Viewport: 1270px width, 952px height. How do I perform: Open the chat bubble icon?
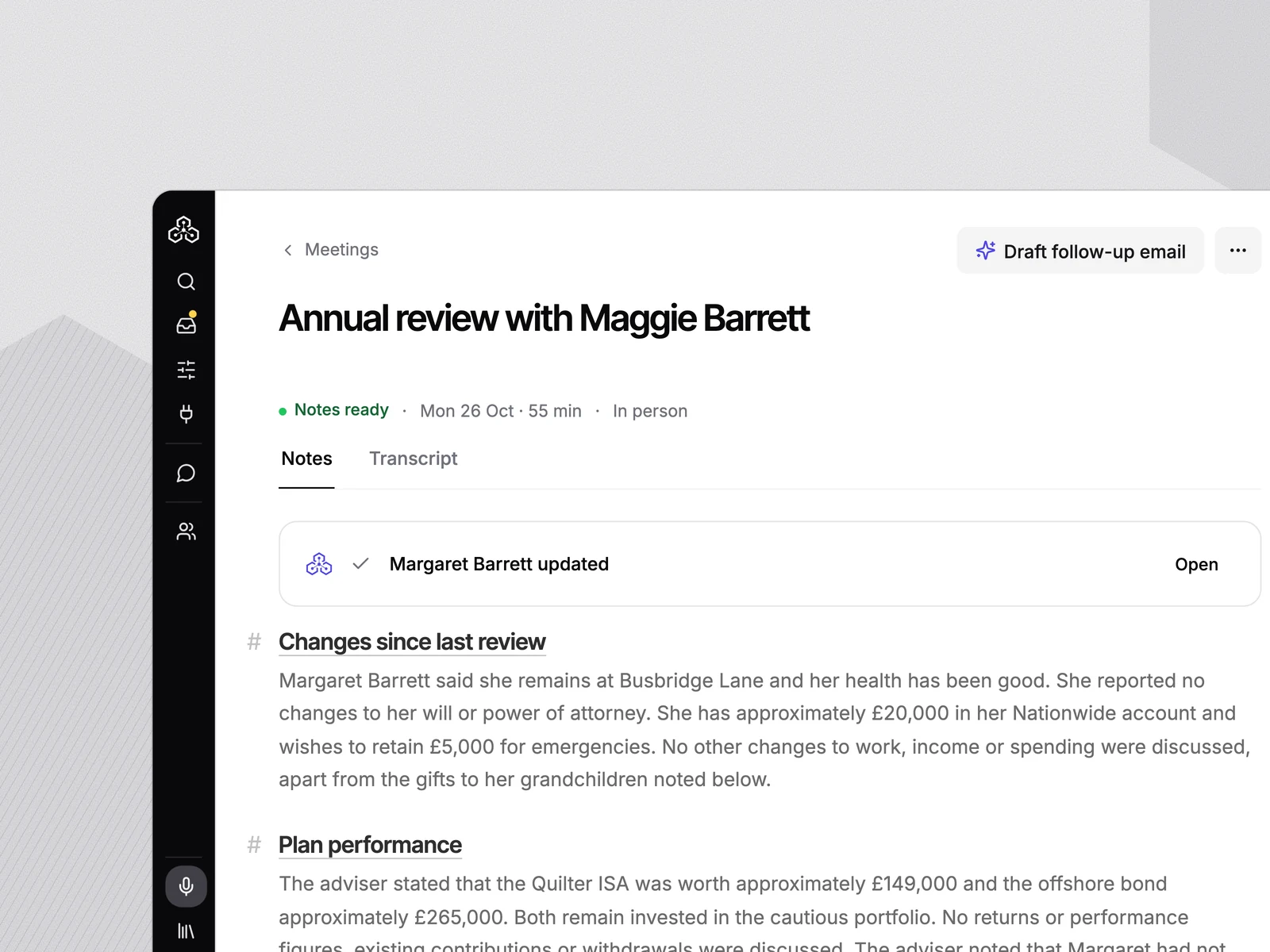tap(186, 474)
